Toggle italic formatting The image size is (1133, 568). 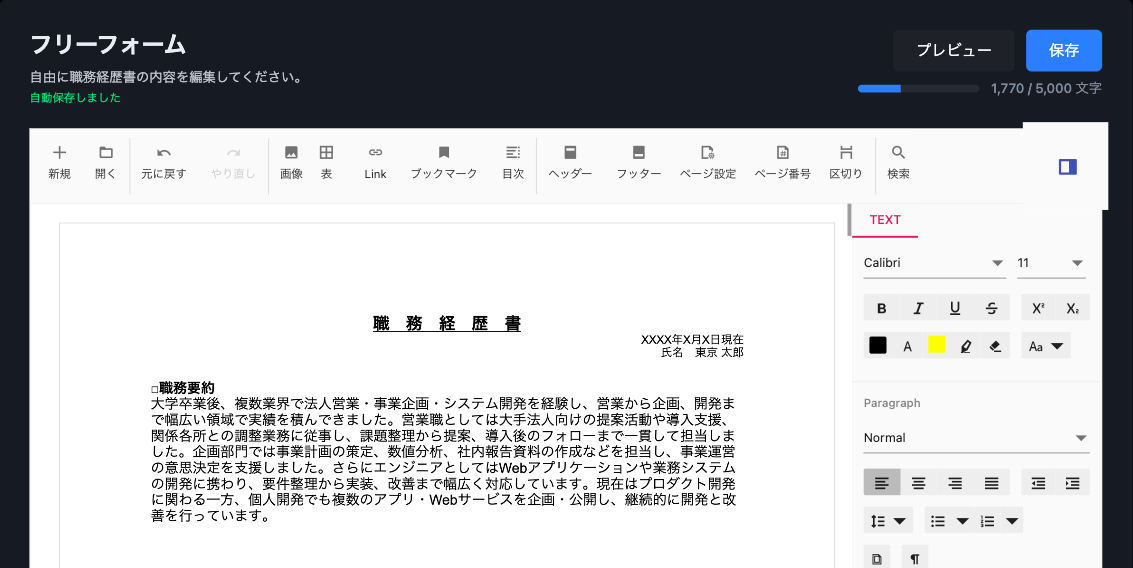(x=918, y=308)
